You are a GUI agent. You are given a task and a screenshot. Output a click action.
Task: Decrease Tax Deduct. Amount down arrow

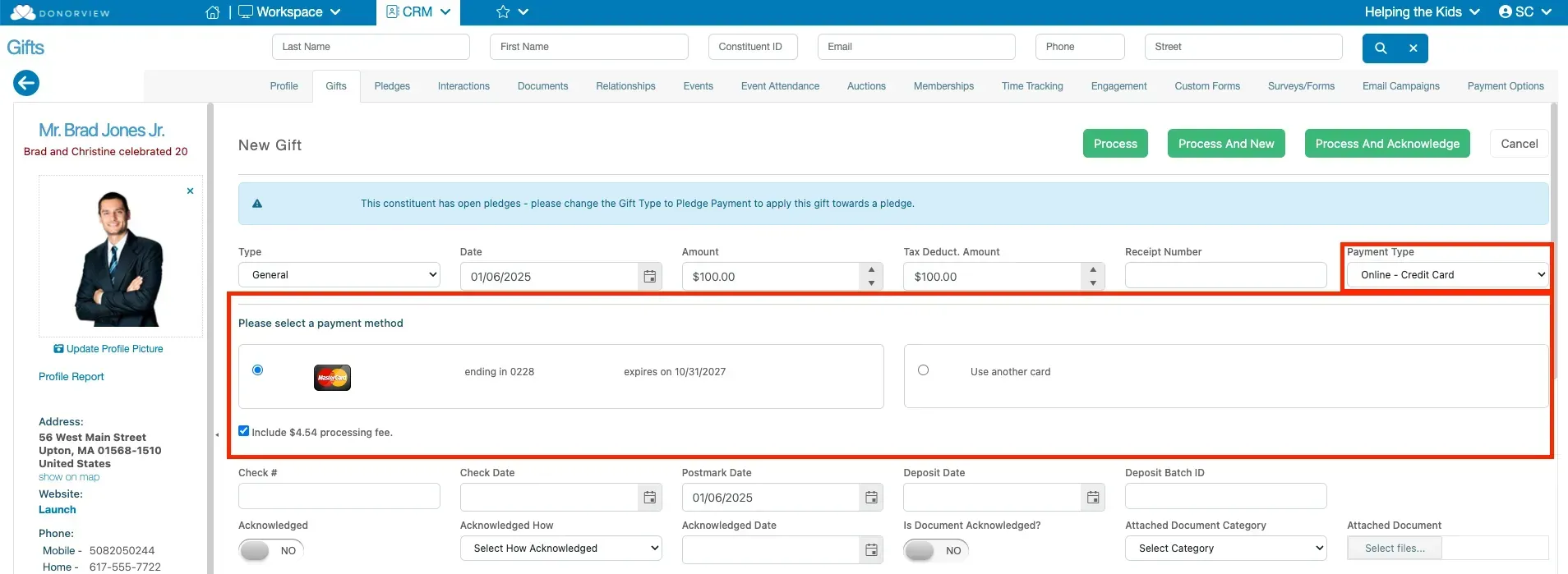[x=1093, y=283]
